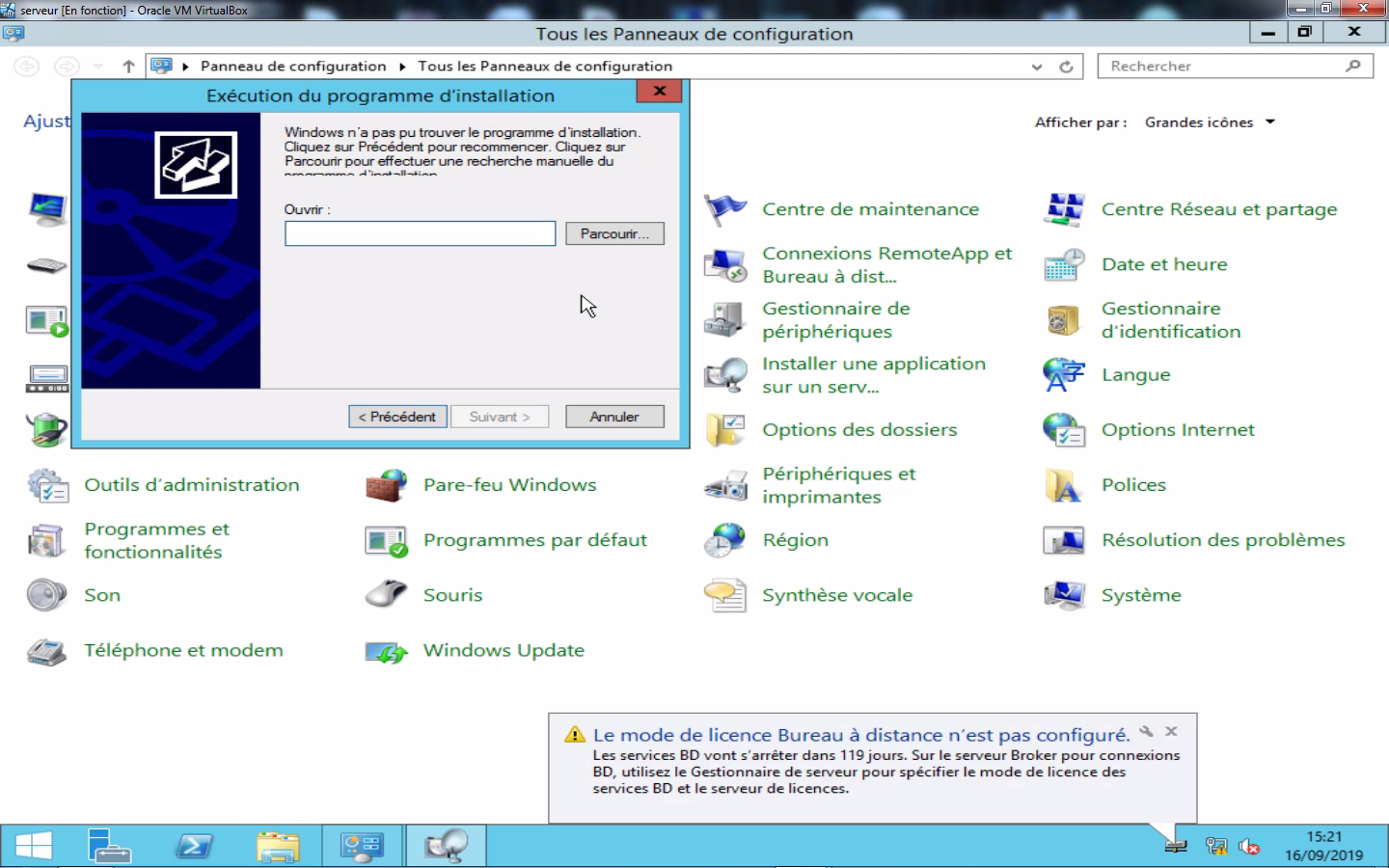Open the Panneau de configuration breadcrumb dropdown
Image resolution: width=1389 pixels, height=868 pixels.
[x=402, y=66]
